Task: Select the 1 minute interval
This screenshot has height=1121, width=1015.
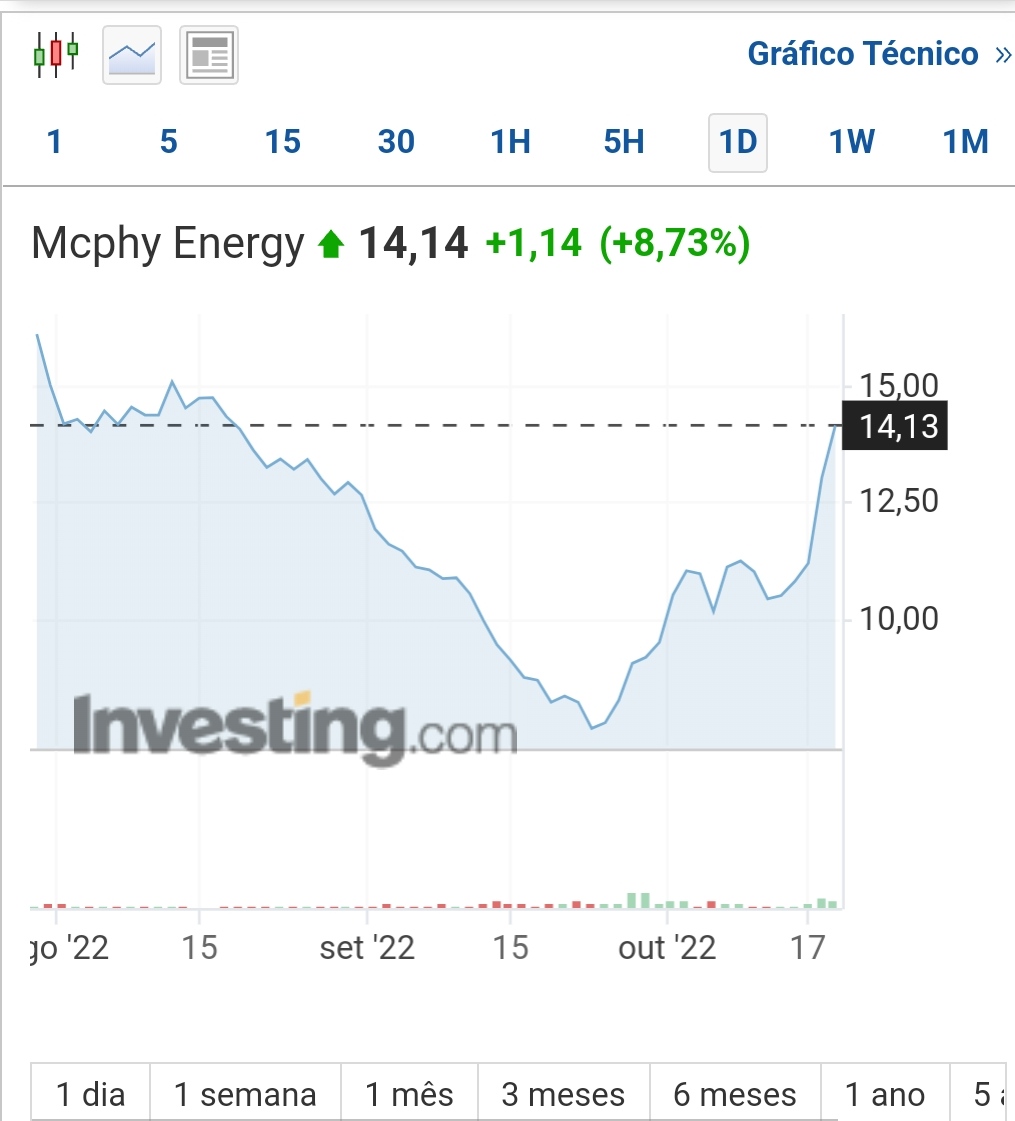Action: click(54, 142)
